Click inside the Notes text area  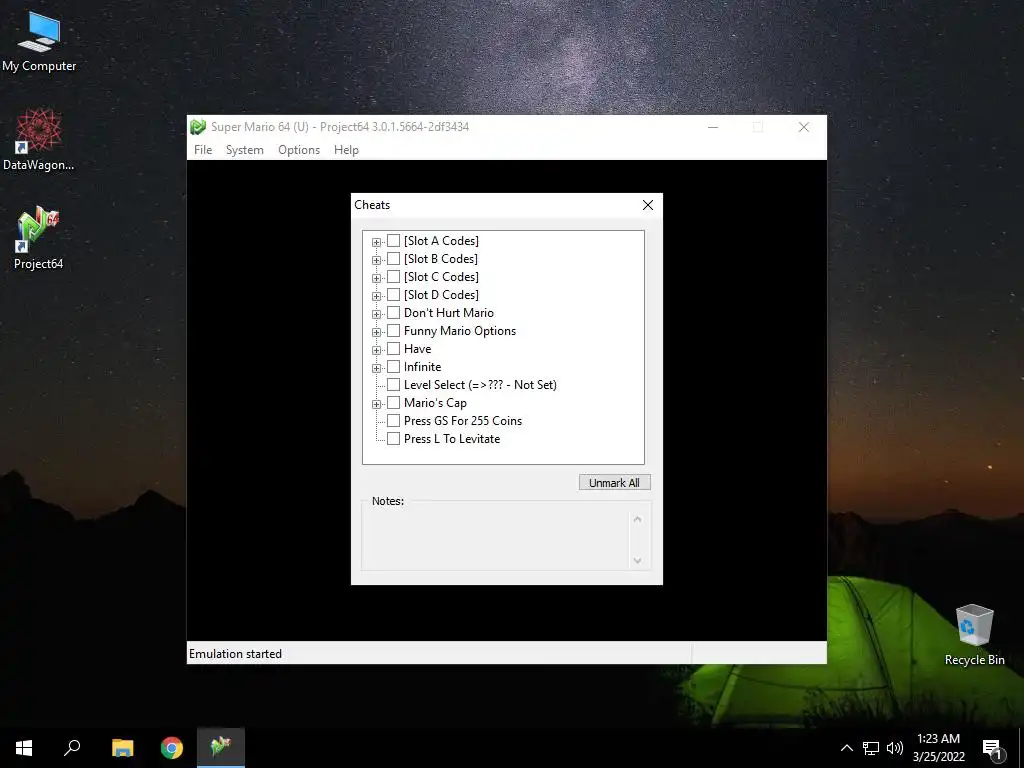pos(496,539)
